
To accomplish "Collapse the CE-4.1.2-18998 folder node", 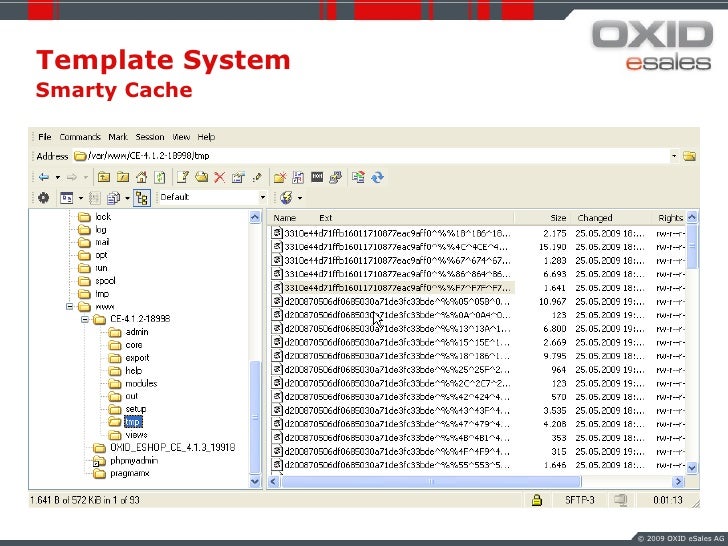I will point(84,320).
